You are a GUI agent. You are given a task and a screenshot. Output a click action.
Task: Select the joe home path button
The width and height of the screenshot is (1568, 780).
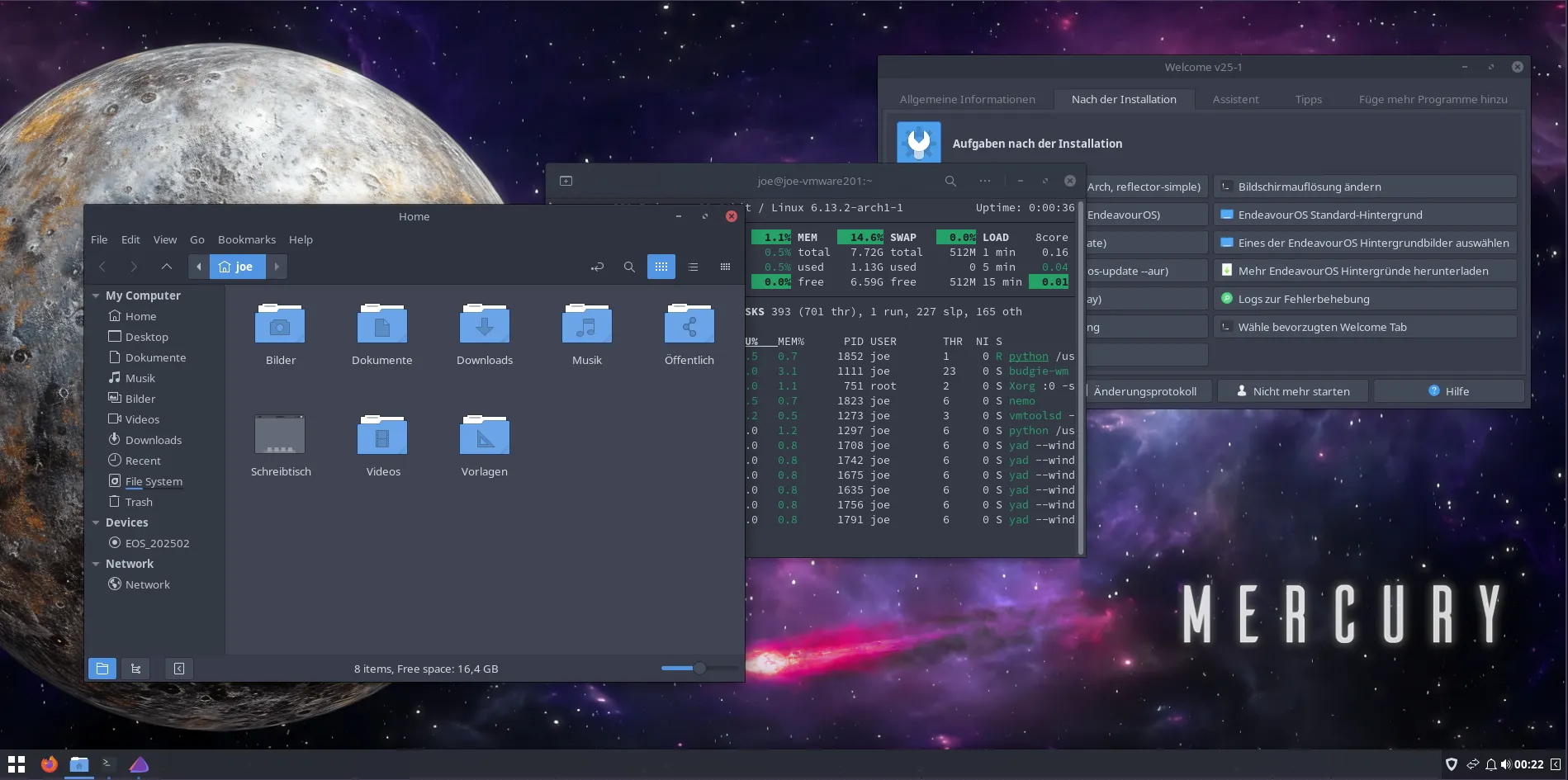point(237,267)
